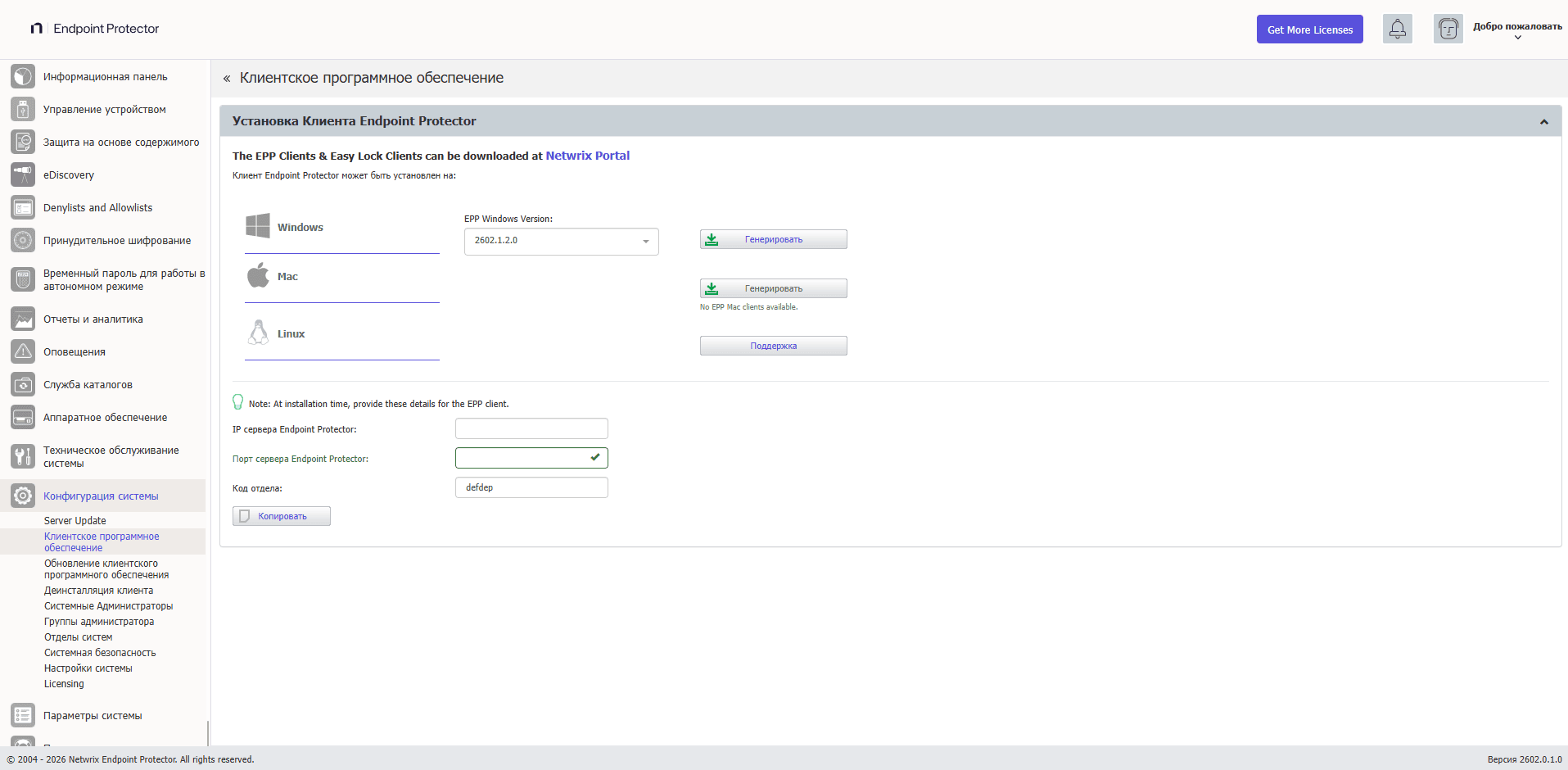The width and height of the screenshot is (1568, 770).
Task: Click the Аппаратное обеспечение icon
Action: pyautogui.click(x=23, y=417)
